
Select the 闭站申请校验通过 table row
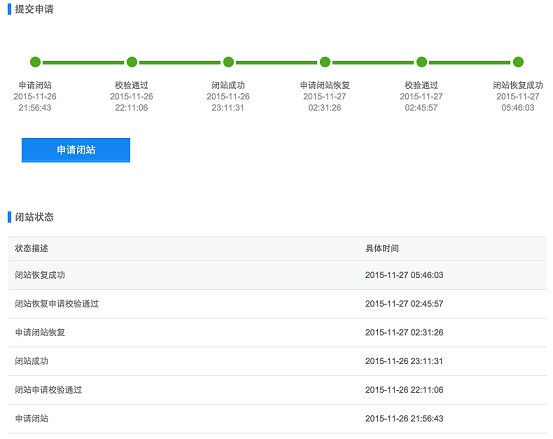pyautogui.click(x=277, y=390)
